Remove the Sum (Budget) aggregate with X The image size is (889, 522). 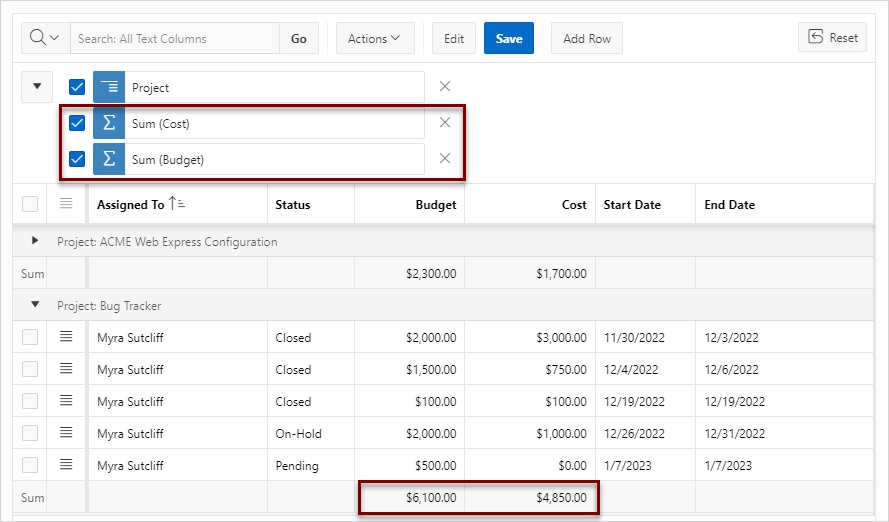coord(445,158)
